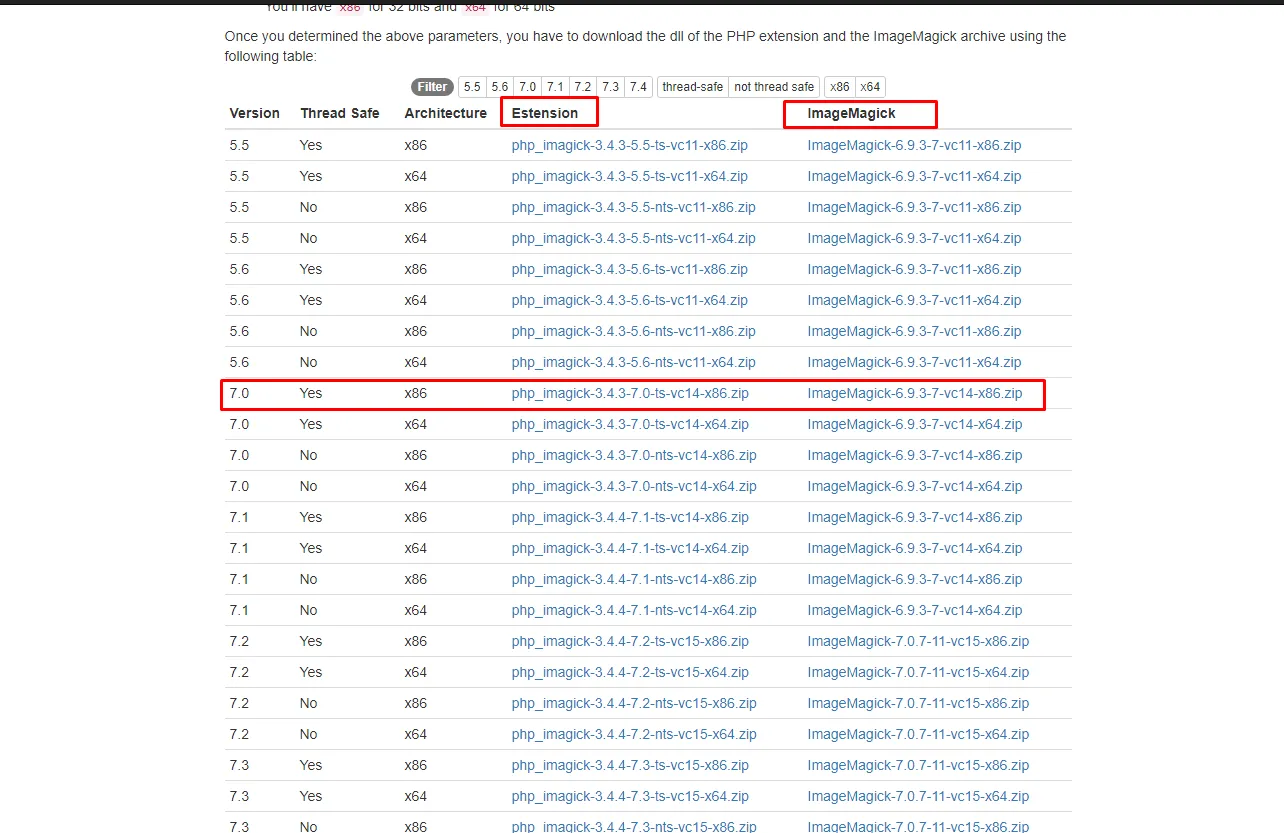Toggle the 5.6 version filter
Image resolution: width=1284 pixels, height=833 pixels.
[x=500, y=87]
